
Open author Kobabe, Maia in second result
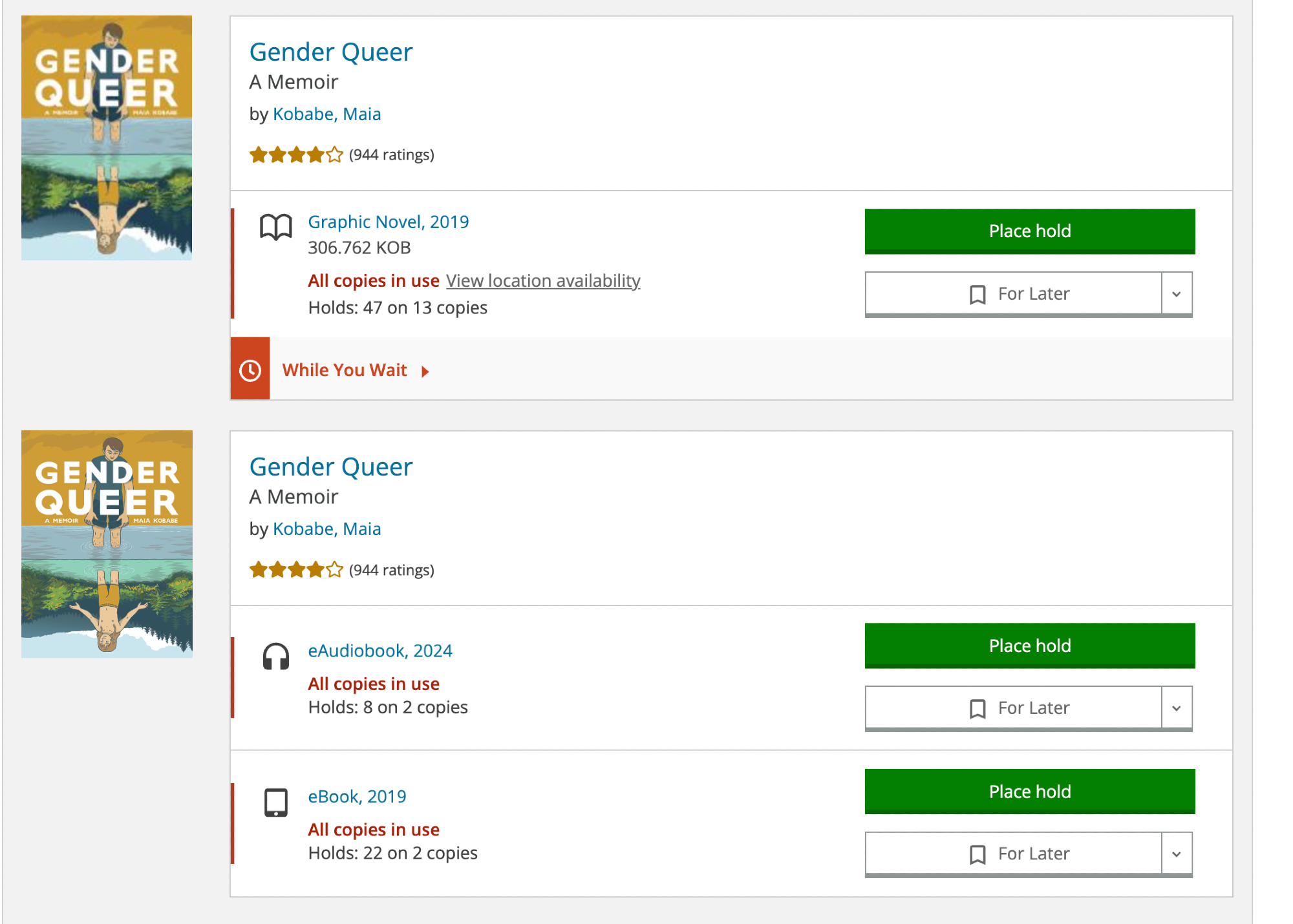pos(326,529)
